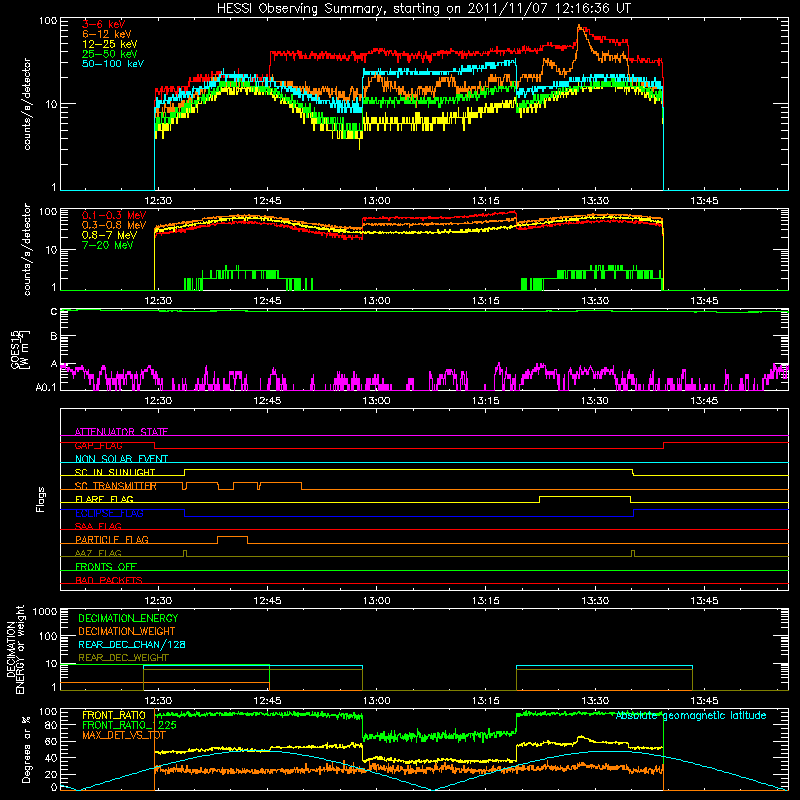
Task: Click the 0.8-7 MeV legend label
Action: tap(109, 235)
